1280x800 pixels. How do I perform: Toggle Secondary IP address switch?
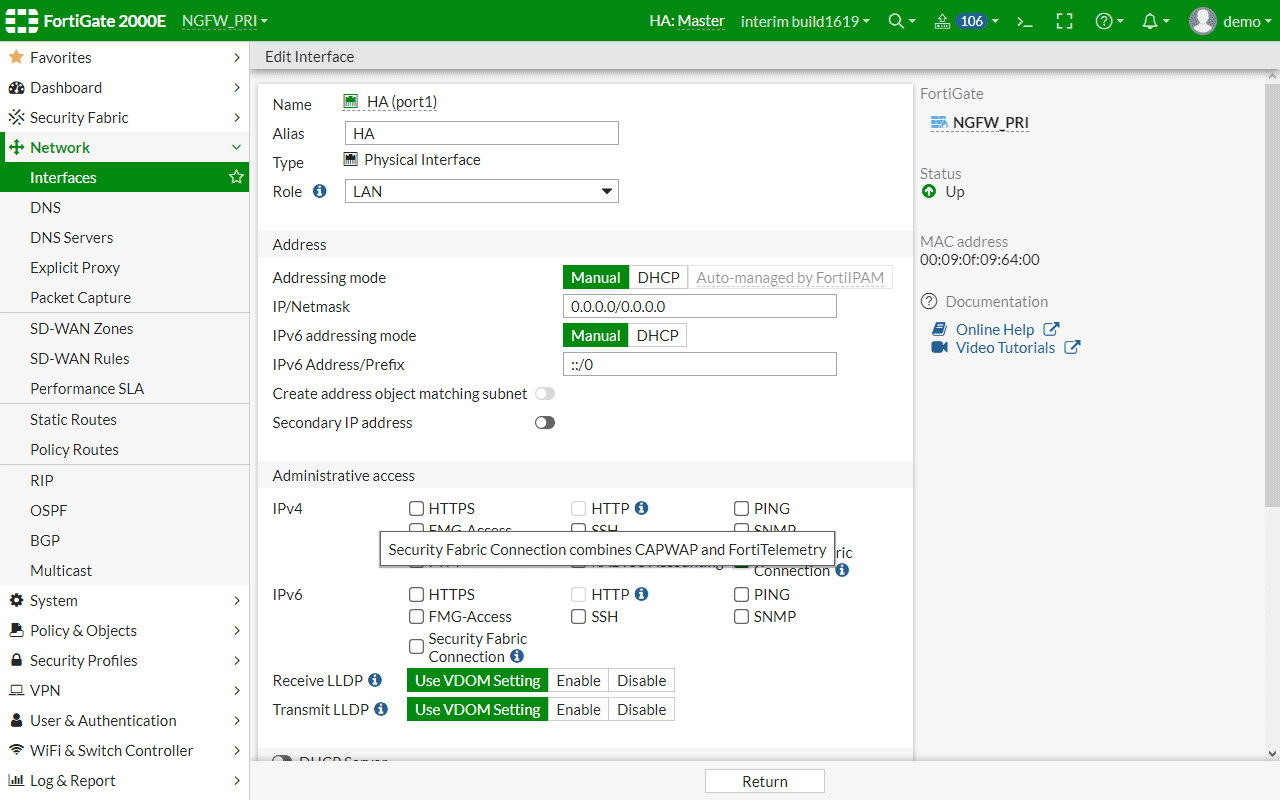coord(544,423)
